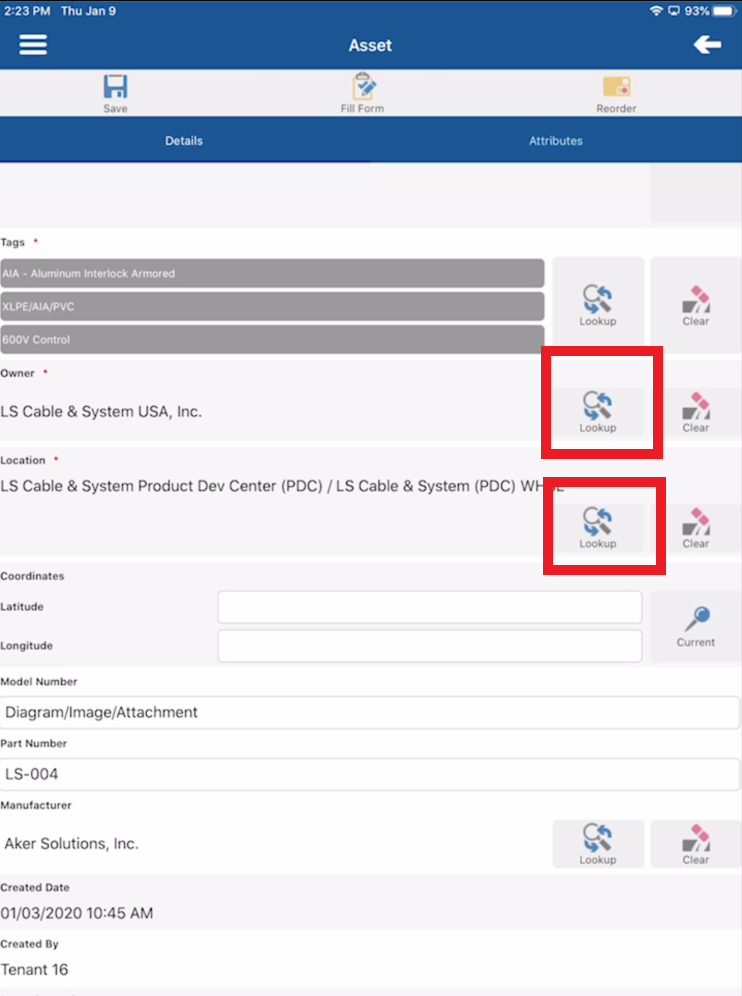The image size is (742, 996).
Task: Tap manufacturer value Aker Solutions, Inc.
Action: click(71, 844)
